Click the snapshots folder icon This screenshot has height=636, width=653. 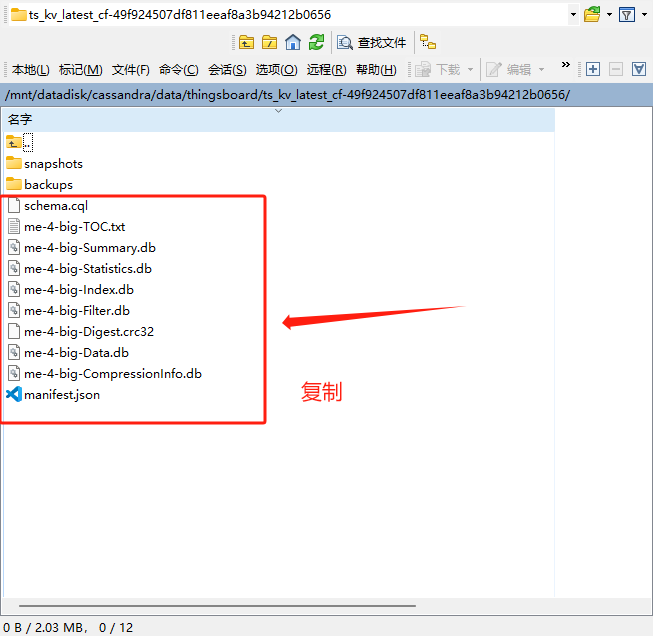click(x=14, y=163)
